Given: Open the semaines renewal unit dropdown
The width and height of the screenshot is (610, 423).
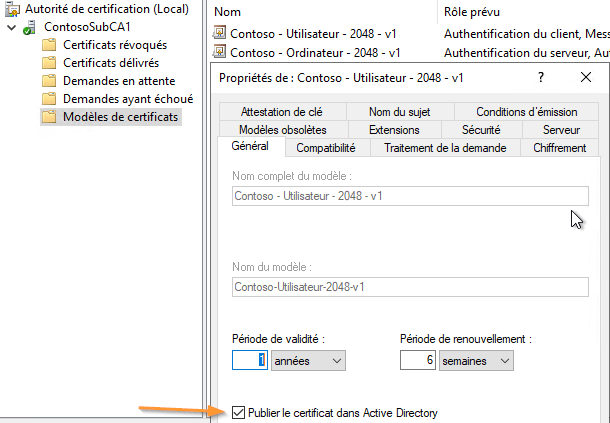Looking at the screenshot, I should click(476, 360).
